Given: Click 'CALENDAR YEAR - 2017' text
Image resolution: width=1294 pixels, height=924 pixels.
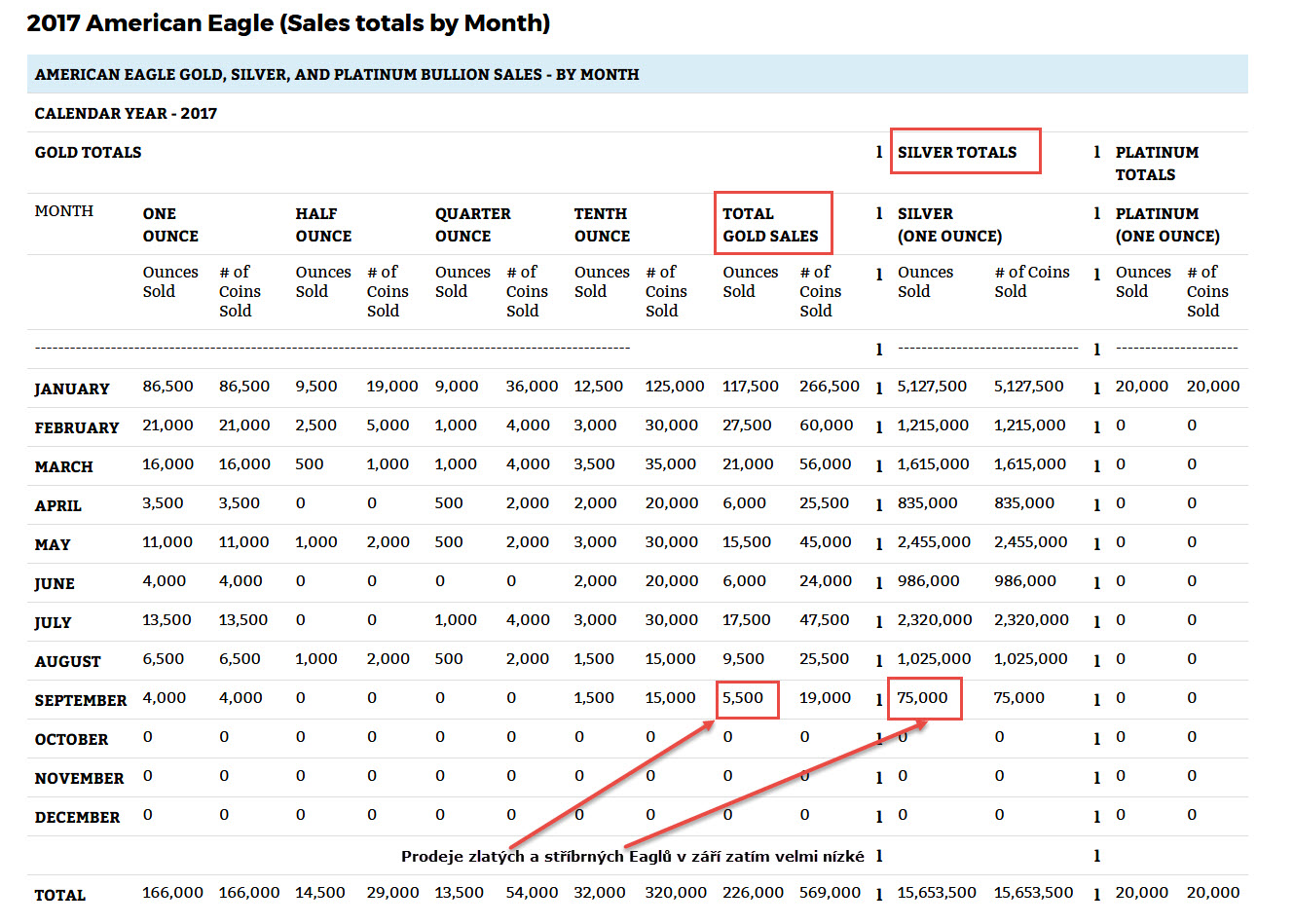Looking at the screenshot, I should coord(126,113).
